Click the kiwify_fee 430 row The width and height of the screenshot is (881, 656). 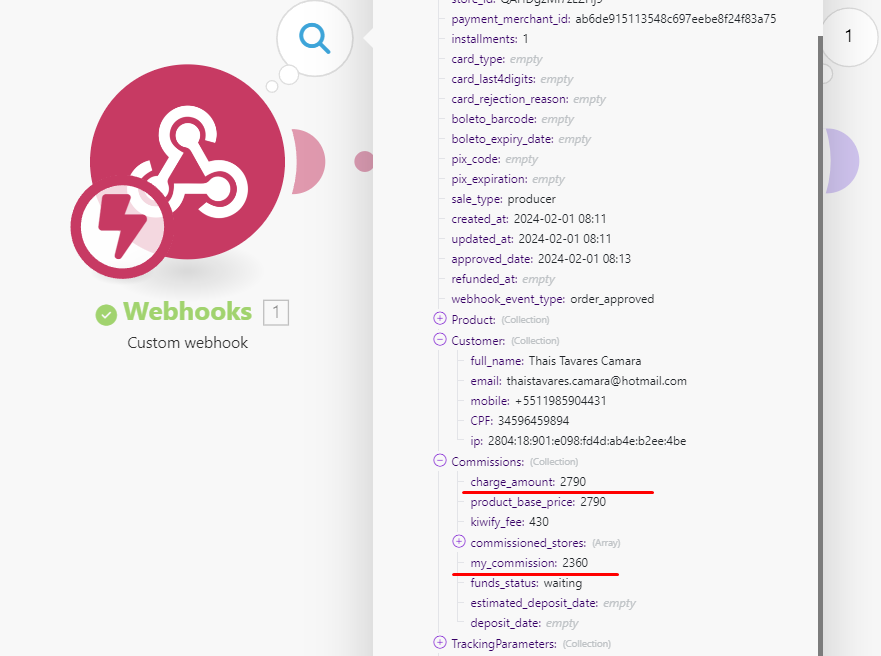point(510,522)
